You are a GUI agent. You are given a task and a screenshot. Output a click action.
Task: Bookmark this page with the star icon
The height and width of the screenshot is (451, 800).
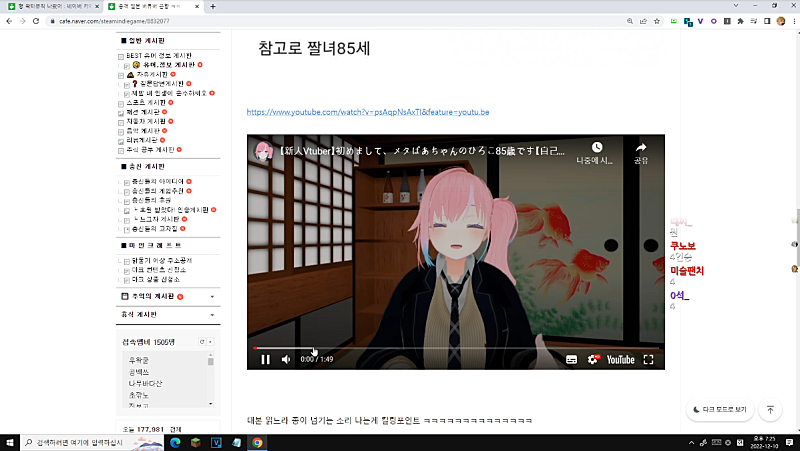(657, 21)
